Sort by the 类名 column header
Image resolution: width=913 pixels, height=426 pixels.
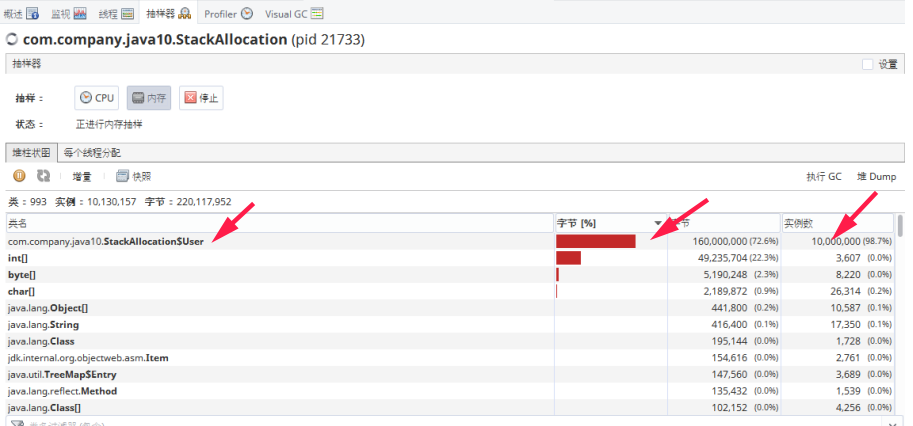click(280, 223)
